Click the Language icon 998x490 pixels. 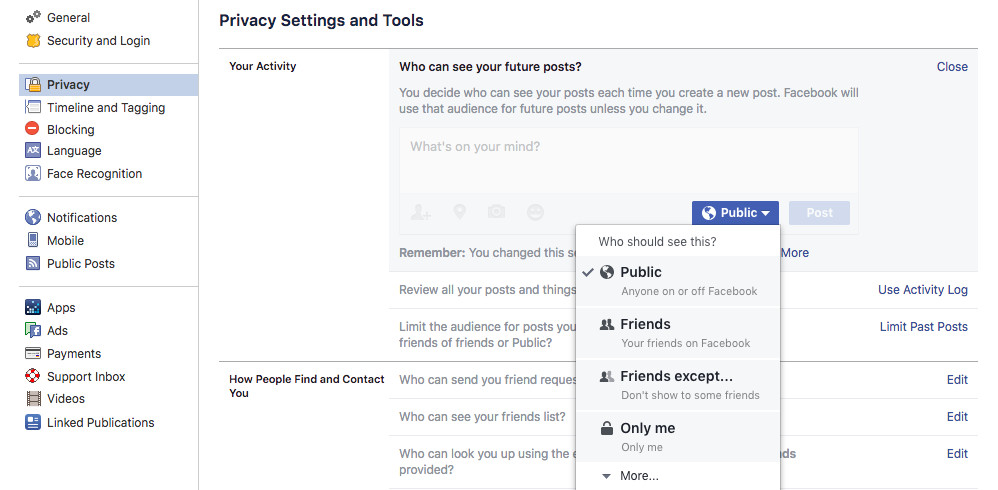click(x=32, y=150)
